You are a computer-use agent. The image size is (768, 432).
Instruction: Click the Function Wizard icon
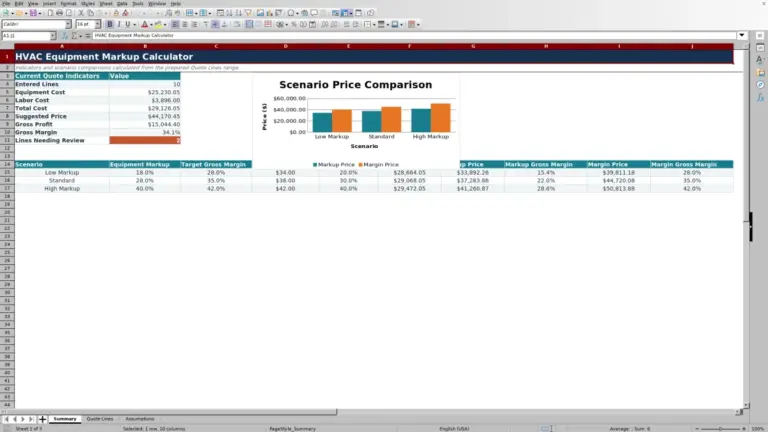click(65, 35)
